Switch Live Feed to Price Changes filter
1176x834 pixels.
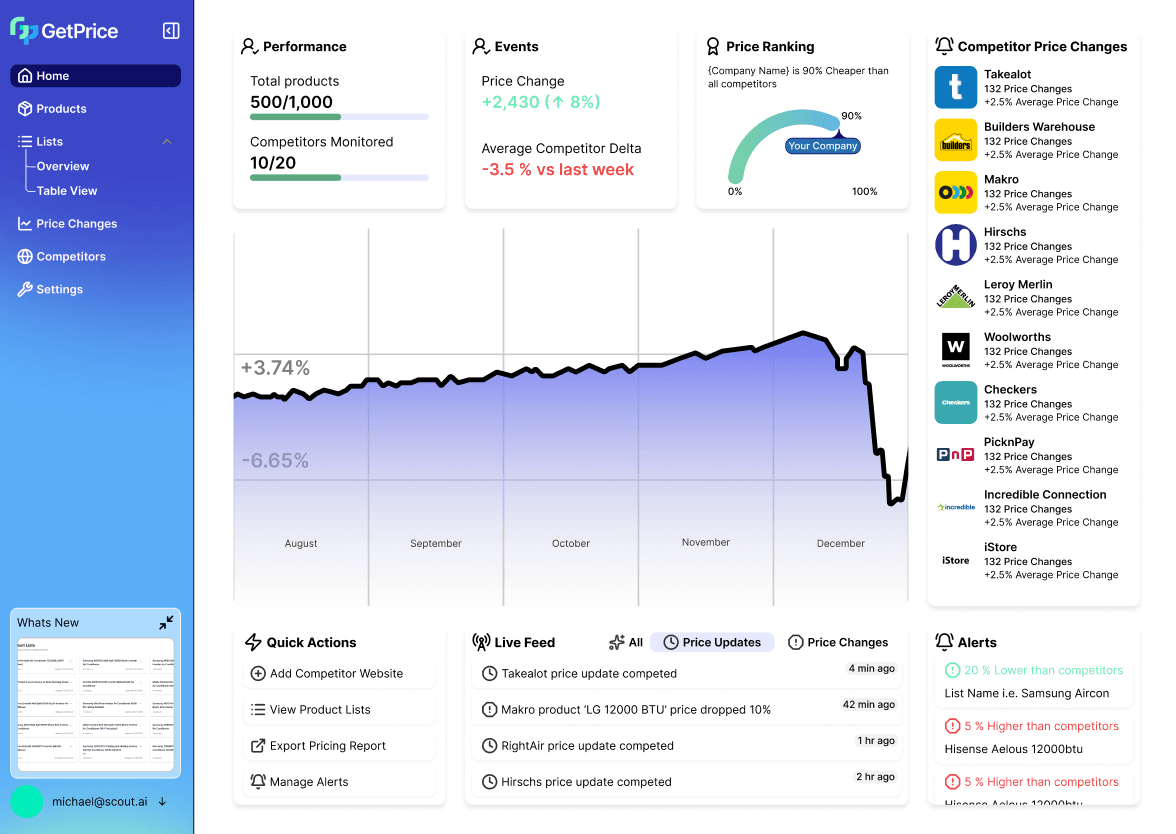pyautogui.click(x=838, y=642)
